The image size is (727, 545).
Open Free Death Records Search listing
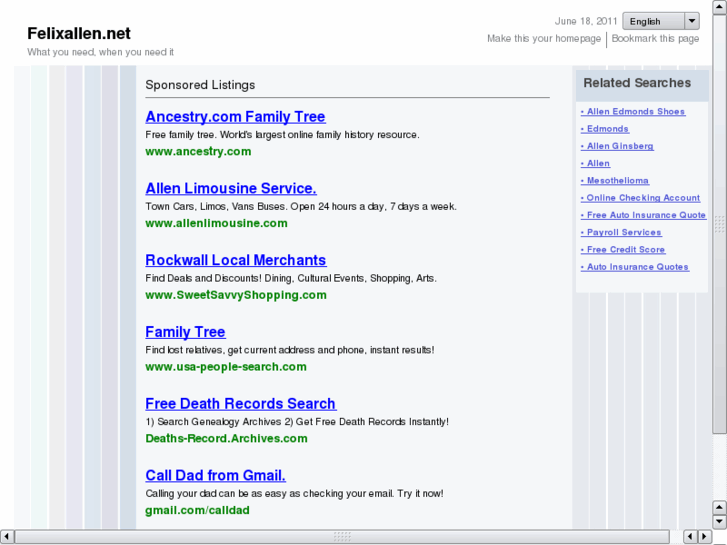tap(241, 404)
